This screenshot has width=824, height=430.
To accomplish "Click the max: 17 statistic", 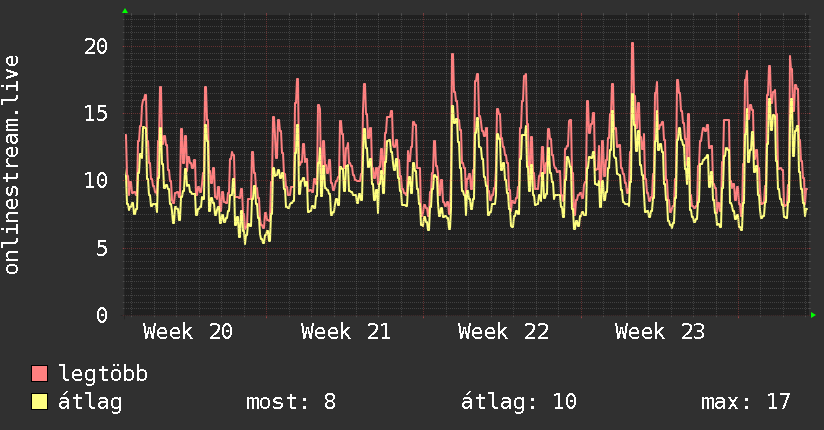I will 746,402.
